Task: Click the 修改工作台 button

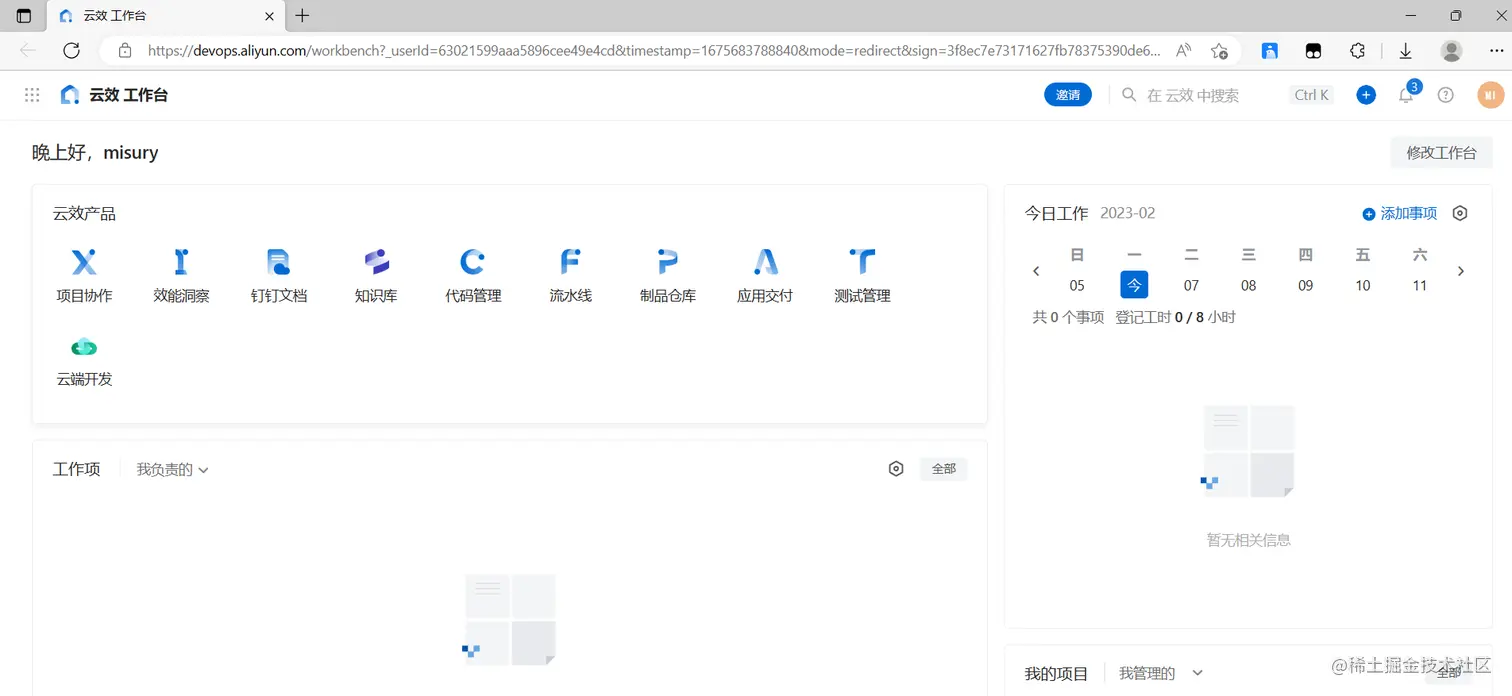Action: [x=1441, y=153]
